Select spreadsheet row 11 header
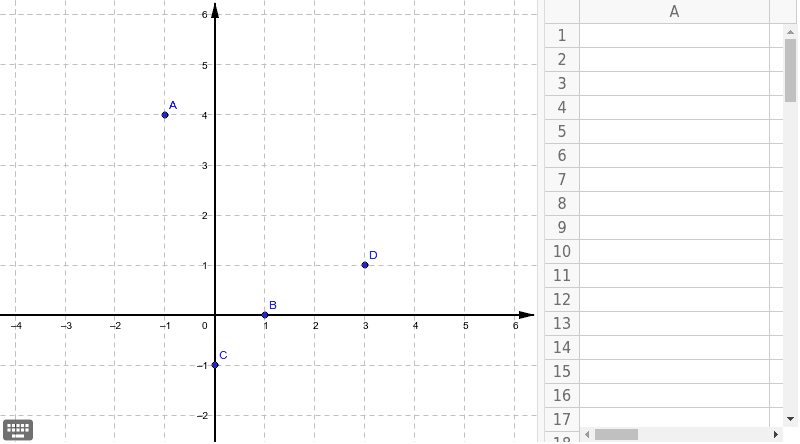This screenshot has height=444, width=800. click(562, 276)
